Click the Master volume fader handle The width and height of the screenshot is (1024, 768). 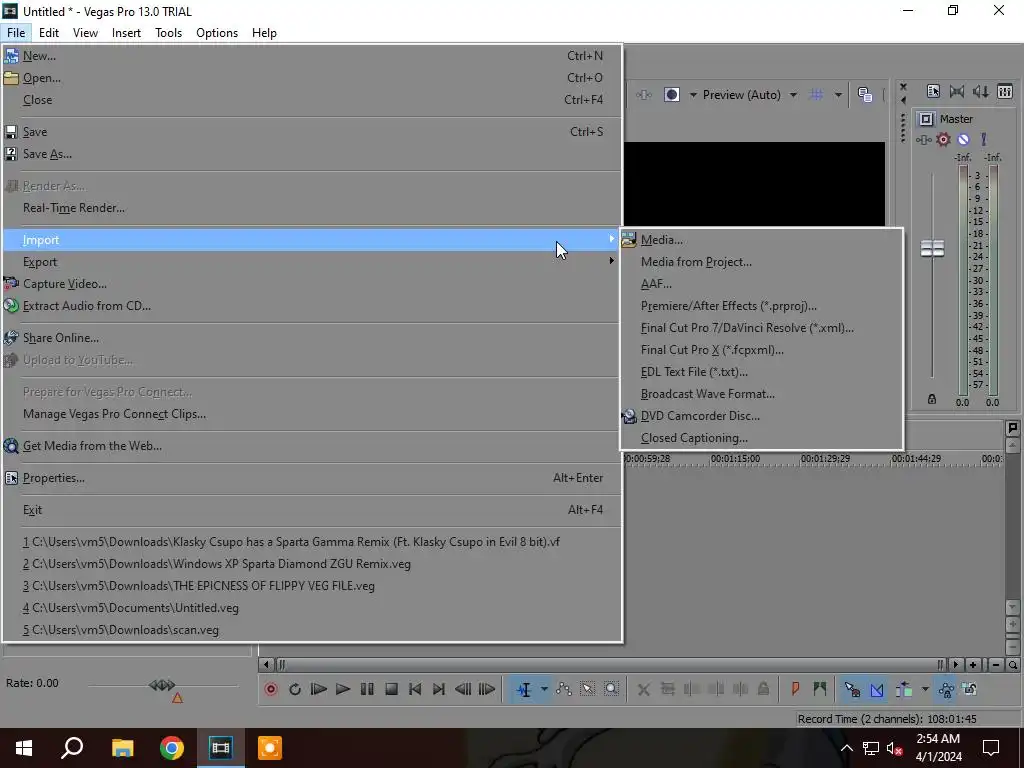click(x=933, y=249)
